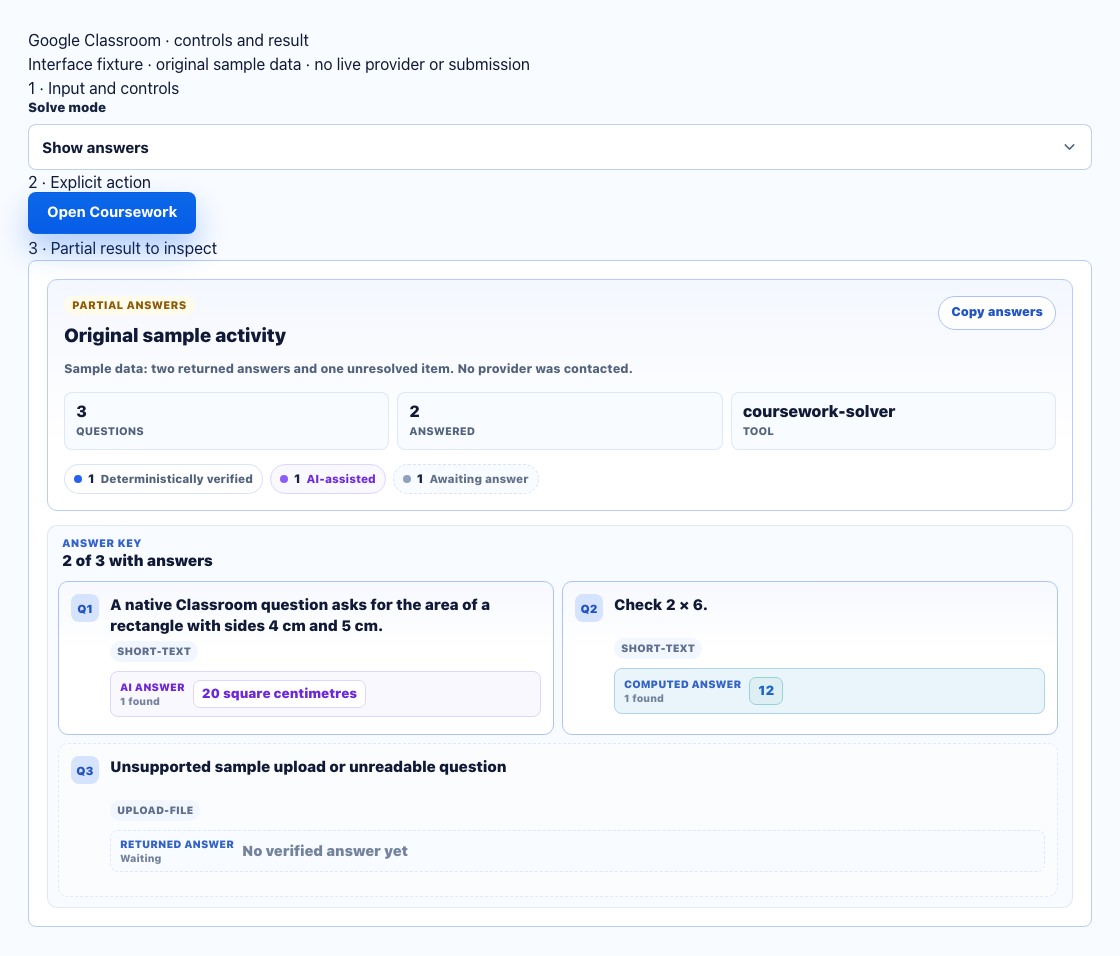Select the Q3 badge
Viewport: 1120px width, 956px height.
click(85, 771)
